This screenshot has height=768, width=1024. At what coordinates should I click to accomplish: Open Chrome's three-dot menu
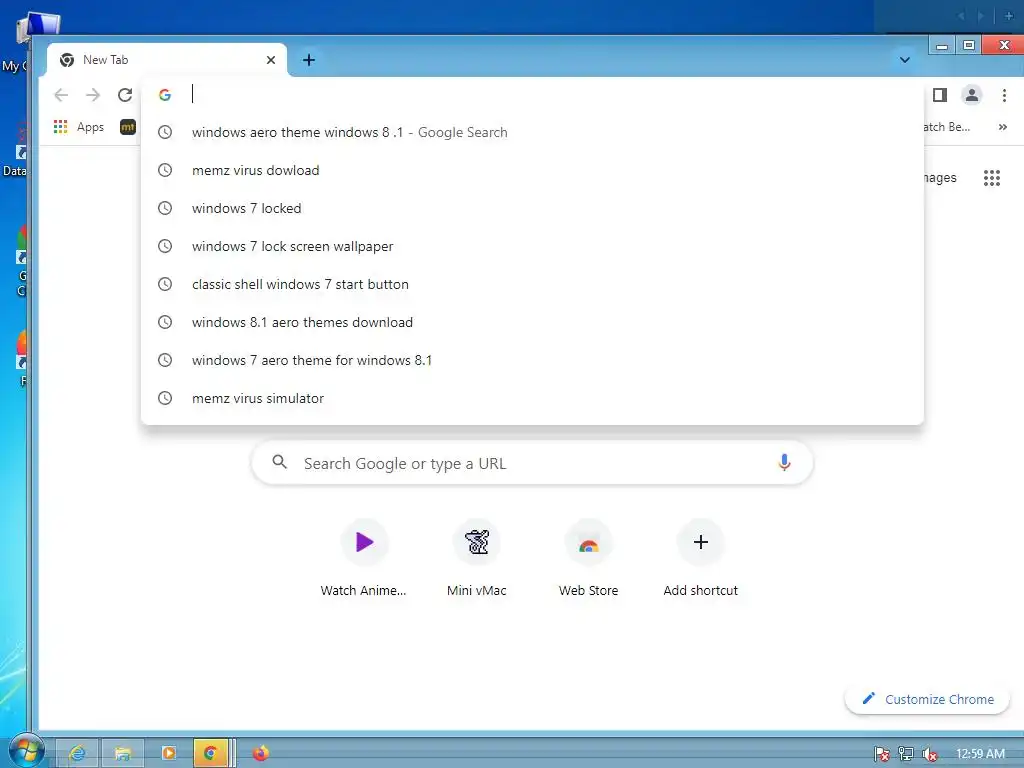click(x=1004, y=95)
